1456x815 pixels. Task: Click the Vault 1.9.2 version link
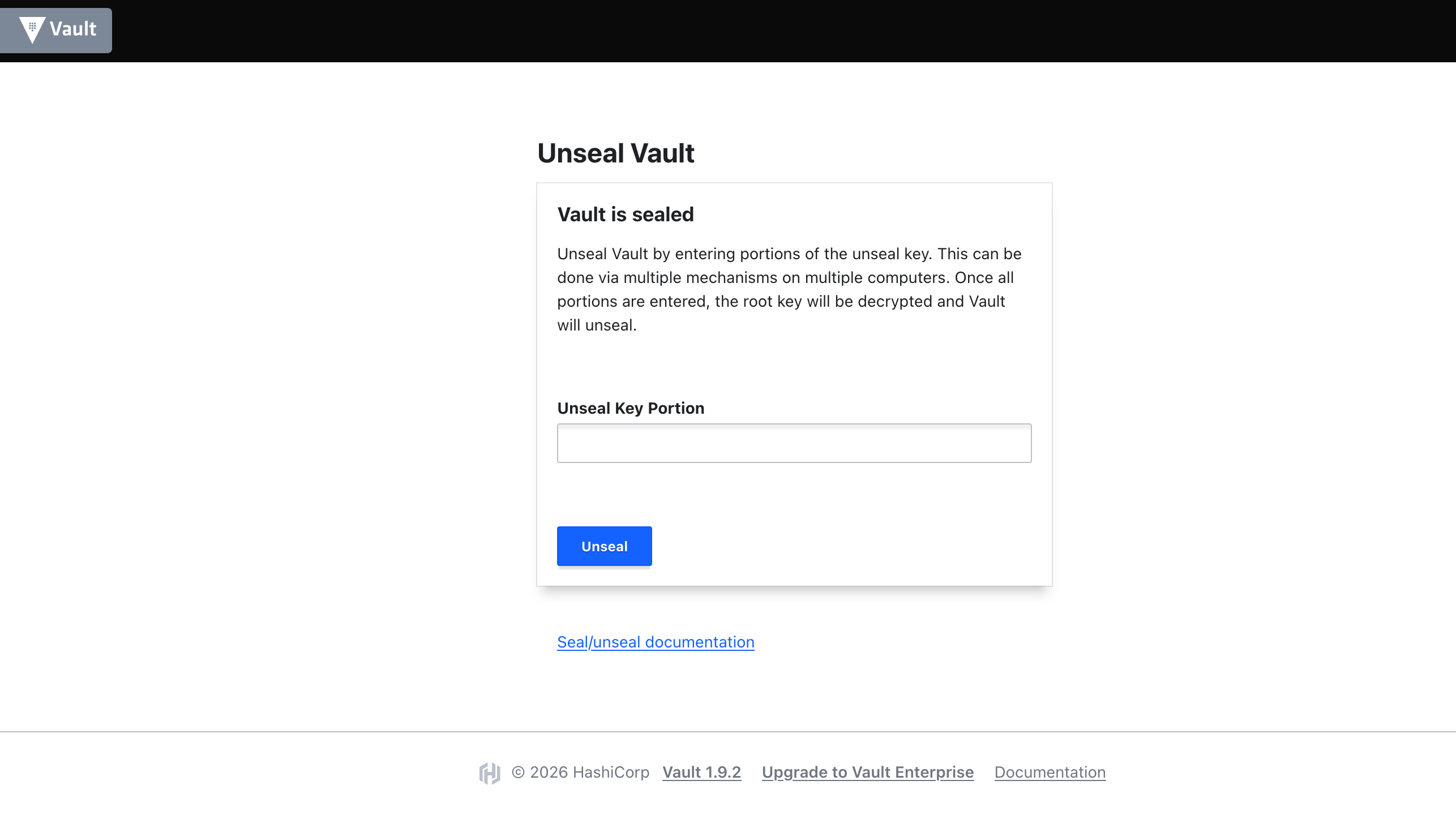coord(702,772)
